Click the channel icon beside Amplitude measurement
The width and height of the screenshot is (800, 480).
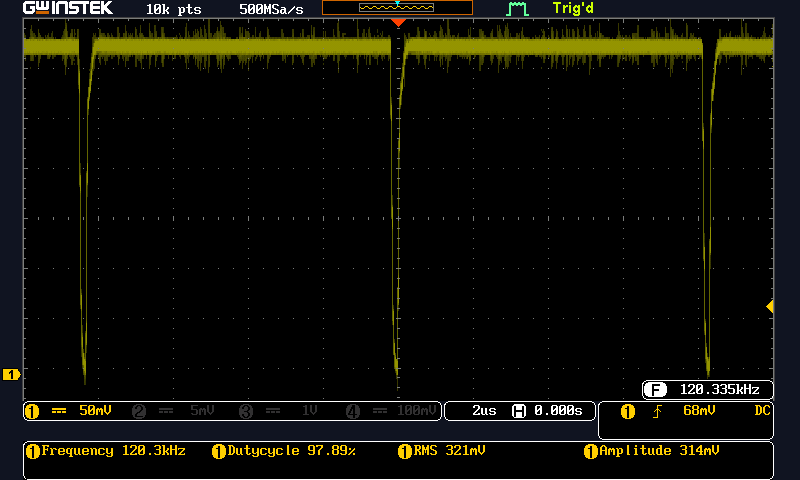[590, 451]
